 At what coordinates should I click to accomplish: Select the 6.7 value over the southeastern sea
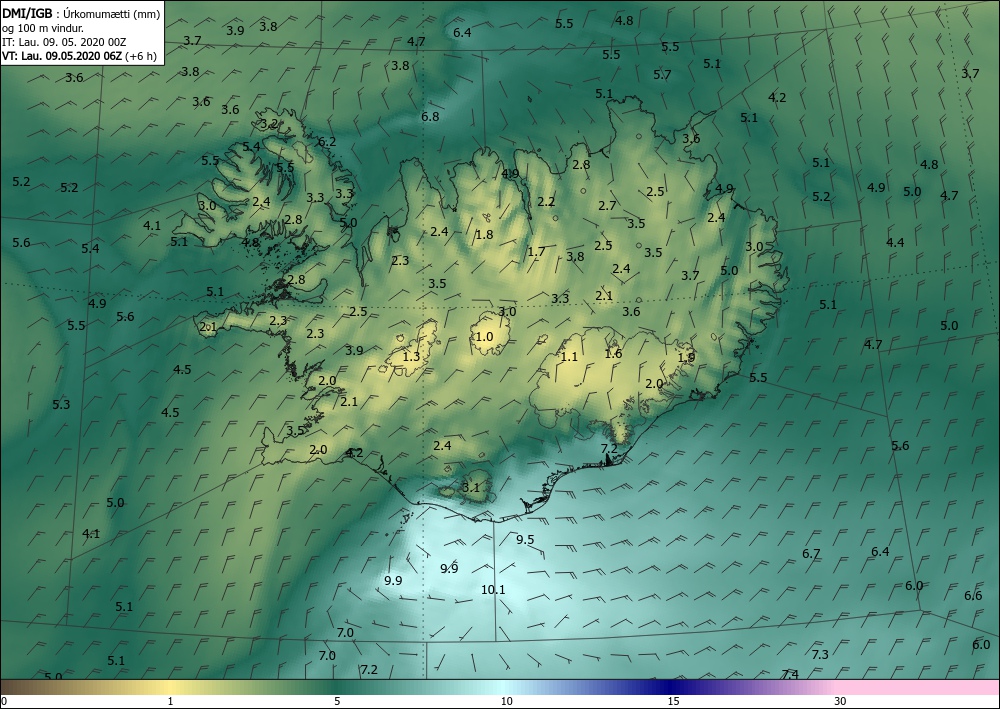811,553
